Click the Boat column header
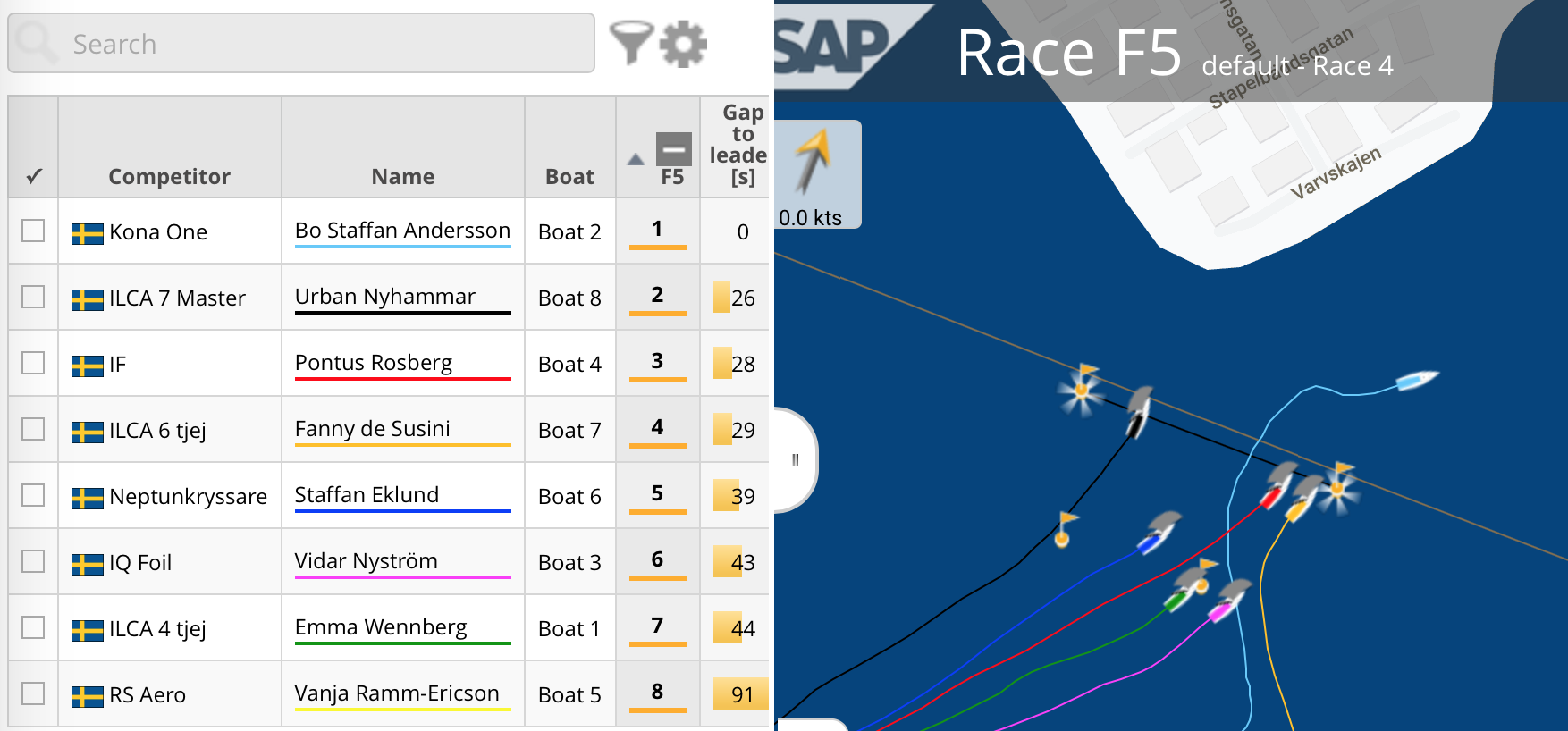The height and width of the screenshot is (731, 1568). pos(569,176)
